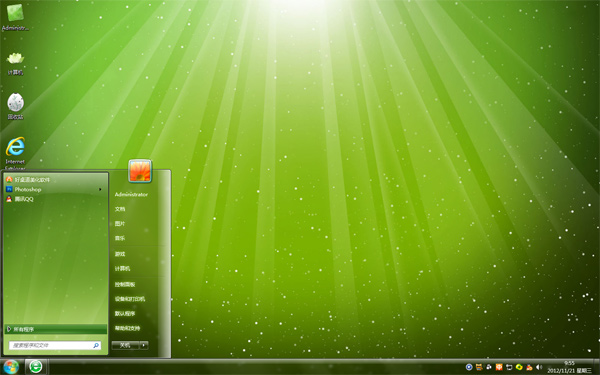Viewport: 600px width, 375px height.
Task: Click the tiger-face tray icon
Action: [479, 367]
